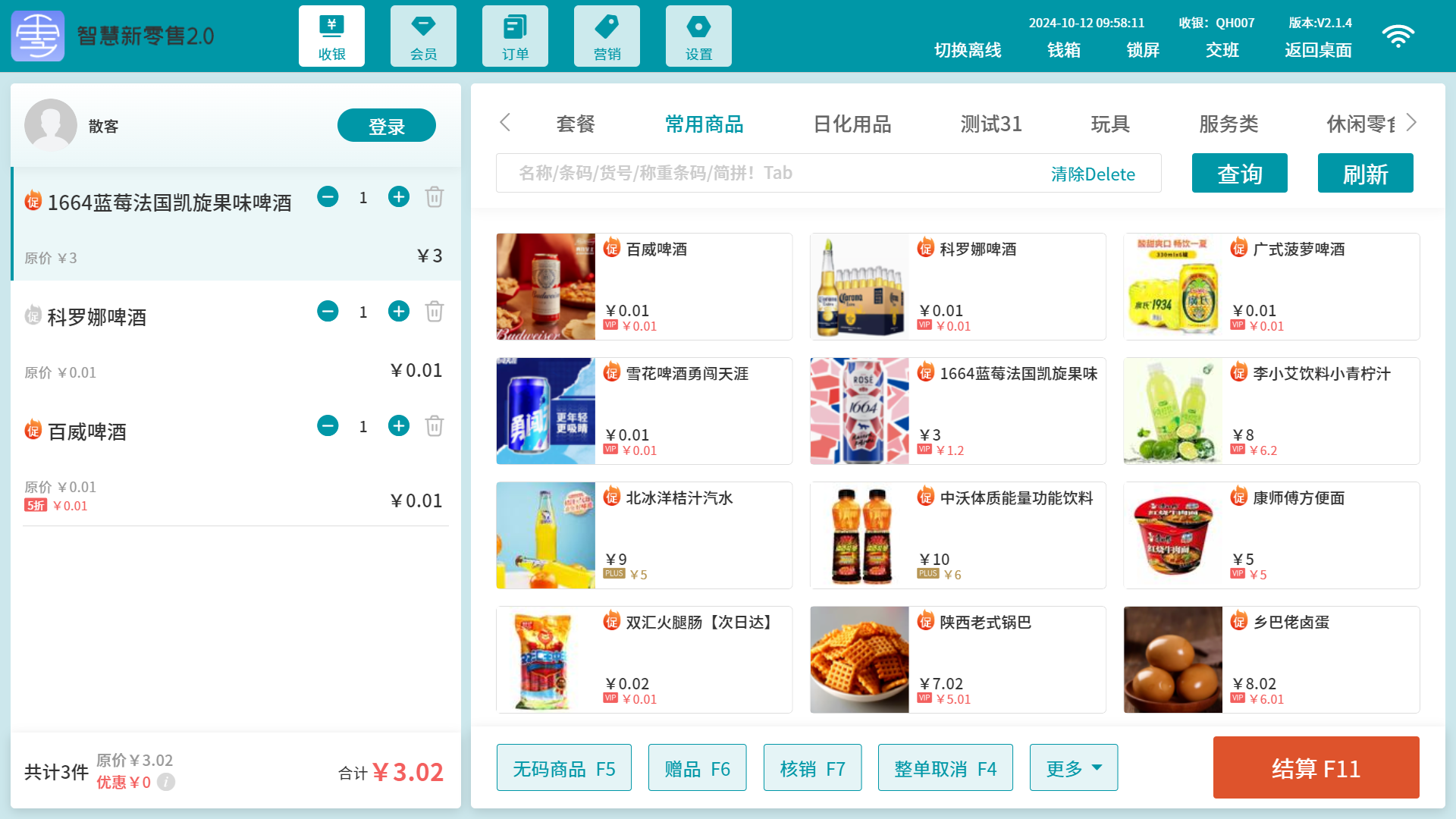
Task: Delete 1664蓝莓法国凯旋果味啤酒 with trash icon
Action: 435,197
